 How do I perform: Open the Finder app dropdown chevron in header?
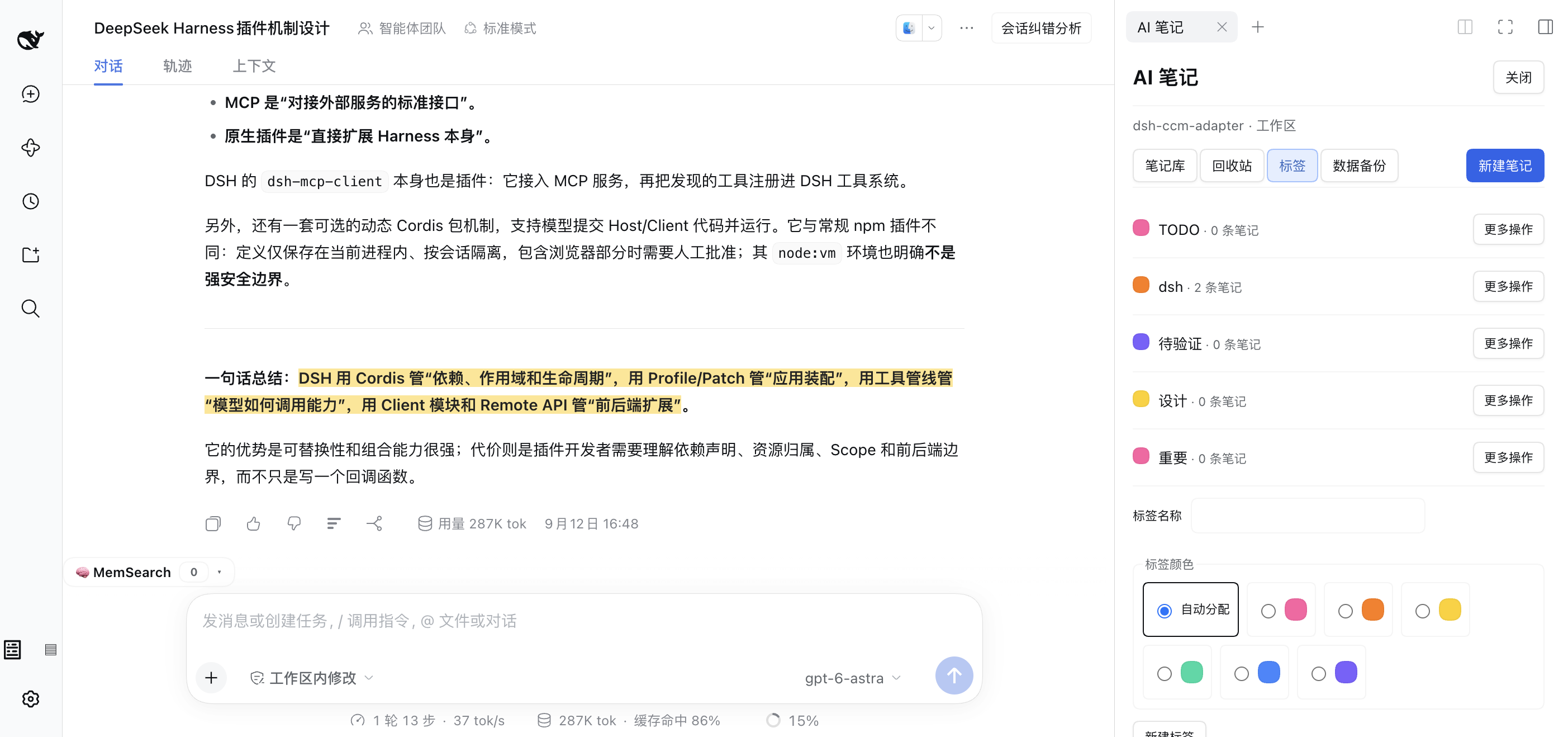[x=931, y=28]
